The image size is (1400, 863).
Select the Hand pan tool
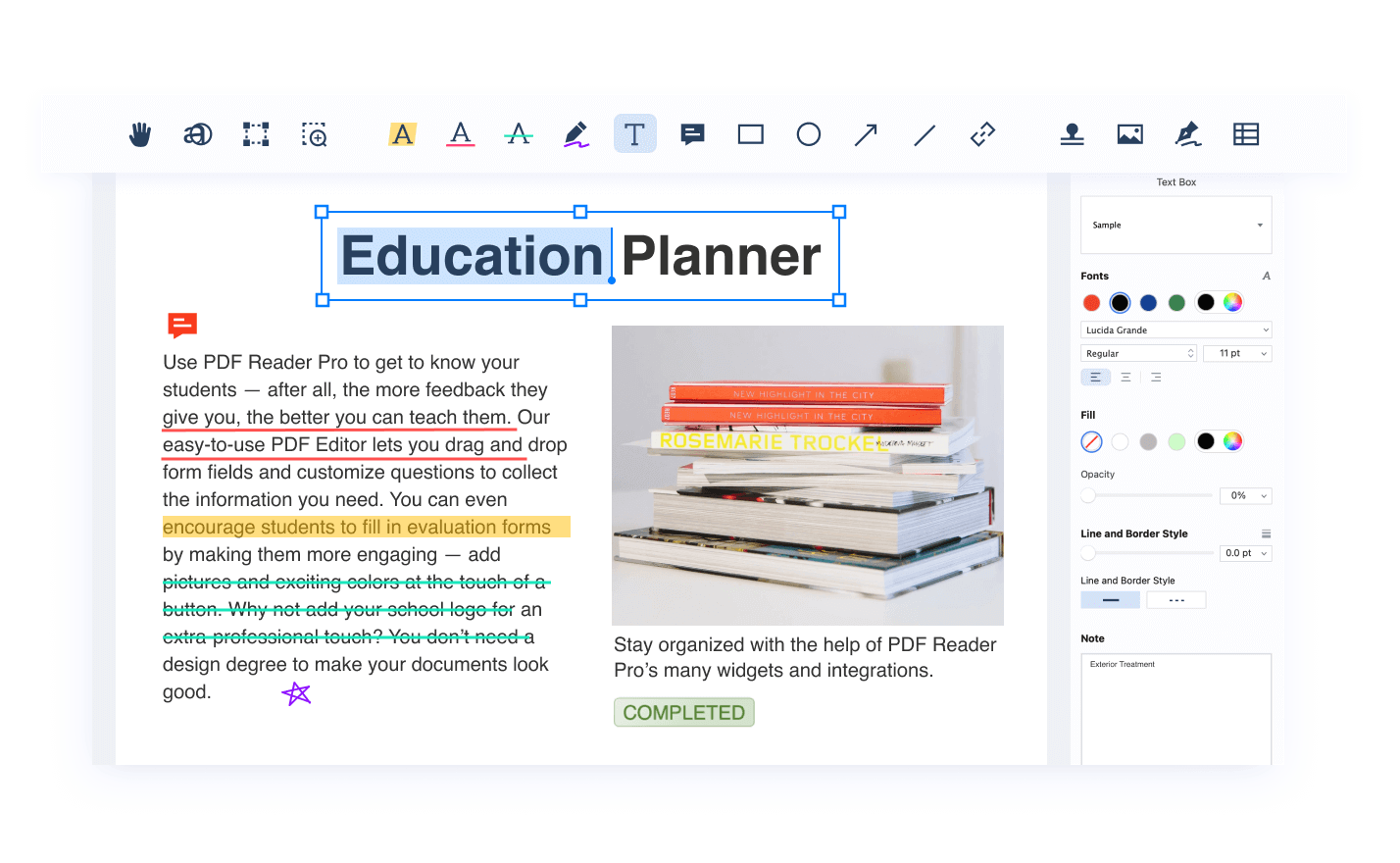tap(140, 134)
